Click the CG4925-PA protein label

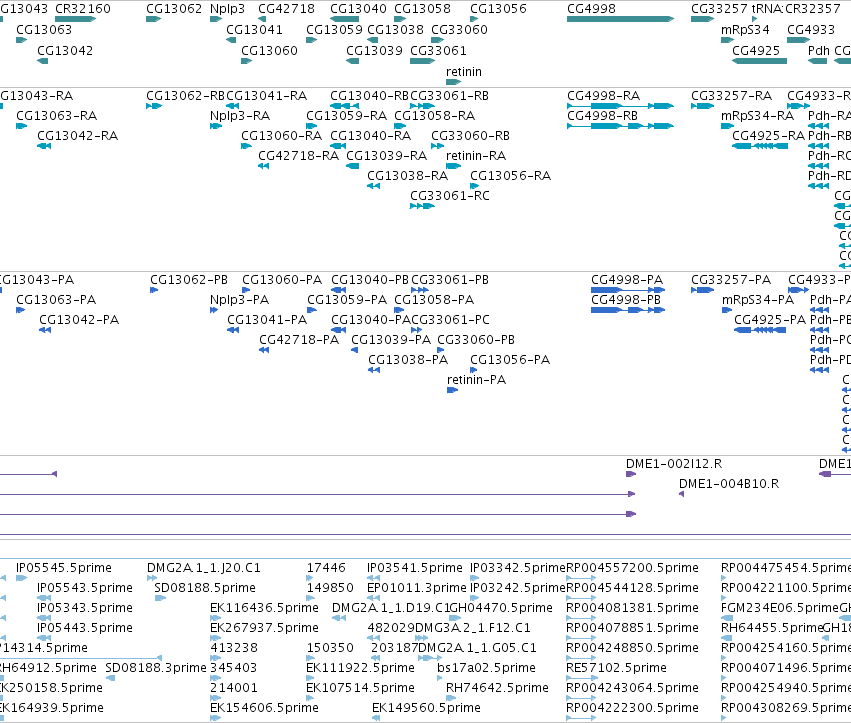point(770,320)
